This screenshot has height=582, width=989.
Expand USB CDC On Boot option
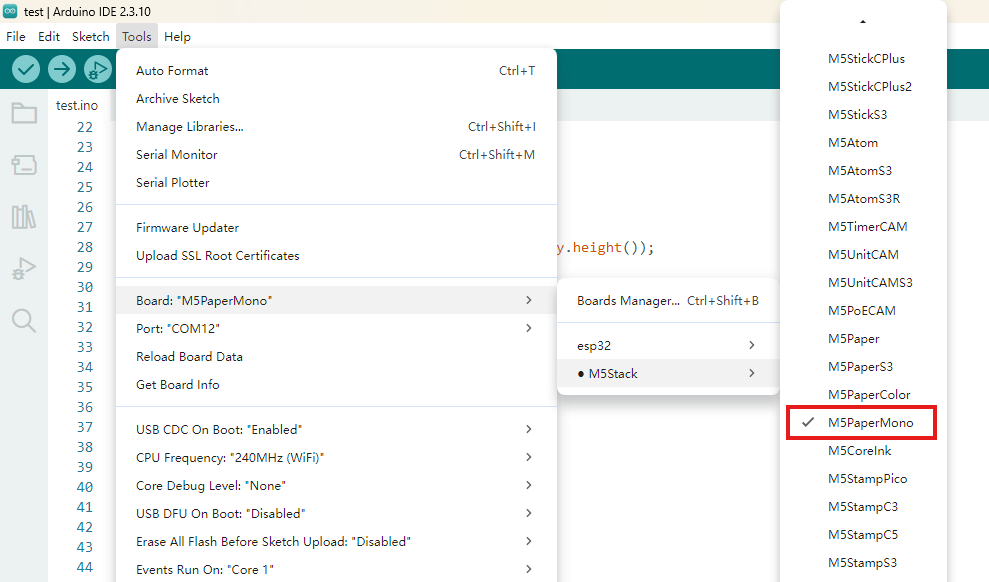(x=336, y=429)
